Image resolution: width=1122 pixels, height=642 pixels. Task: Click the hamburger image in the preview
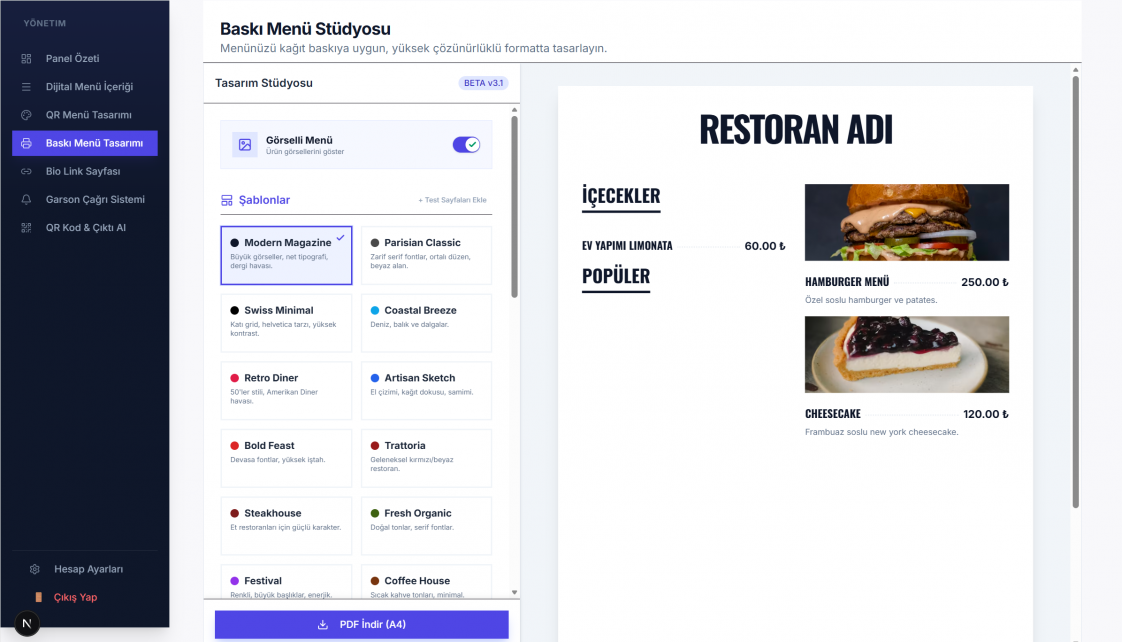[906, 222]
